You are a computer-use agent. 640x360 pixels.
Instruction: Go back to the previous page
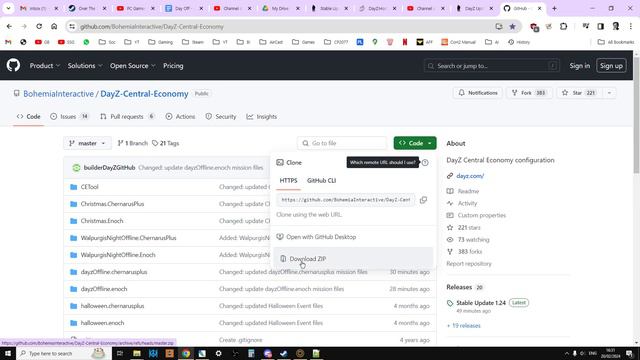pos(9,27)
